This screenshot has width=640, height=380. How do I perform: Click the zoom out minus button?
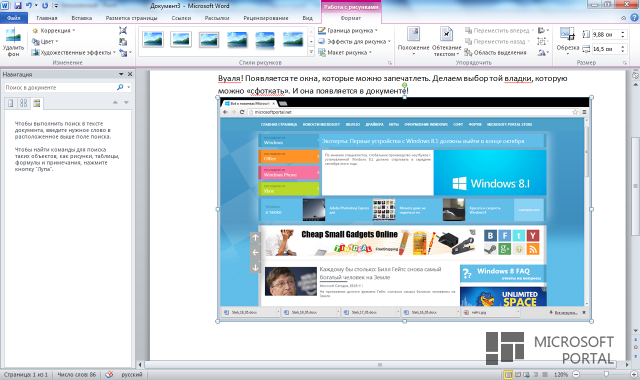click(x=576, y=374)
